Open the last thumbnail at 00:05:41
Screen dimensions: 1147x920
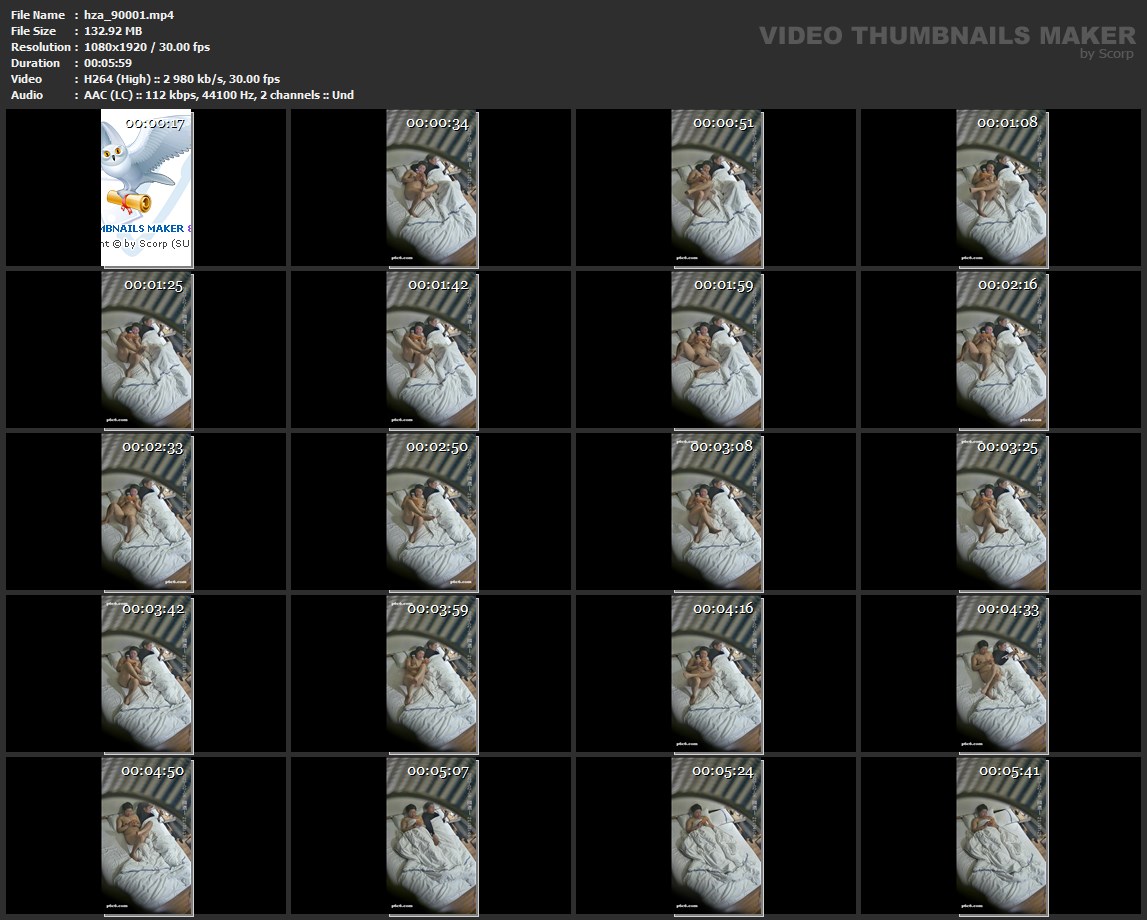tap(1002, 836)
